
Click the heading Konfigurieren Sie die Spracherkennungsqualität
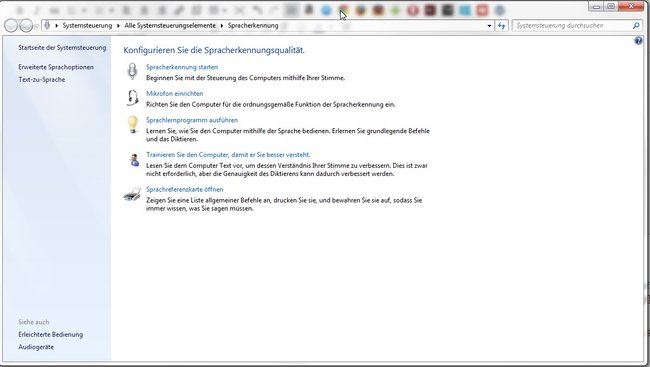pyautogui.click(x=214, y=51)
